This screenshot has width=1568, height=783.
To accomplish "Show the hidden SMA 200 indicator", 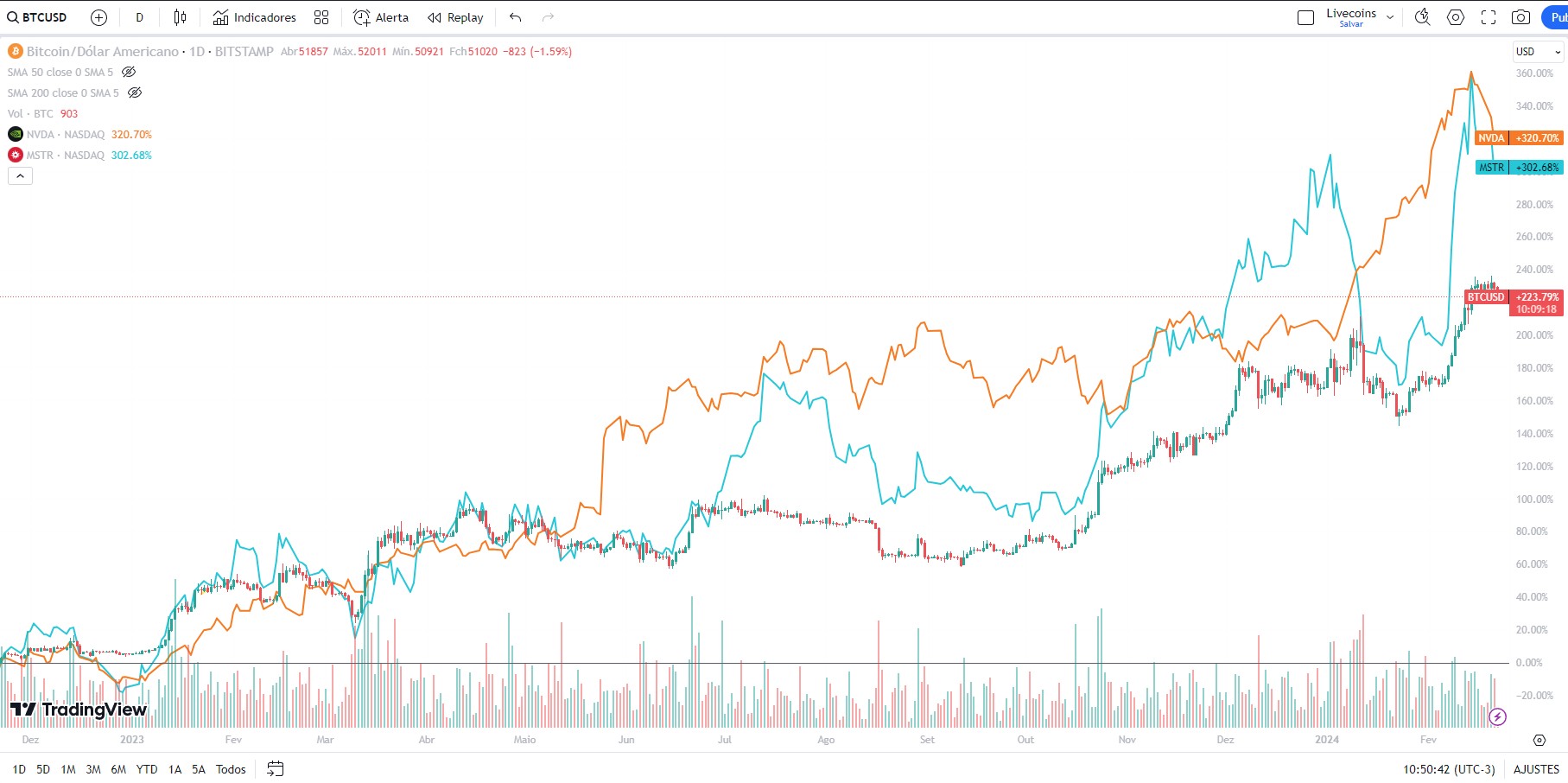I will pyautogui.click(x=135, y=92).
